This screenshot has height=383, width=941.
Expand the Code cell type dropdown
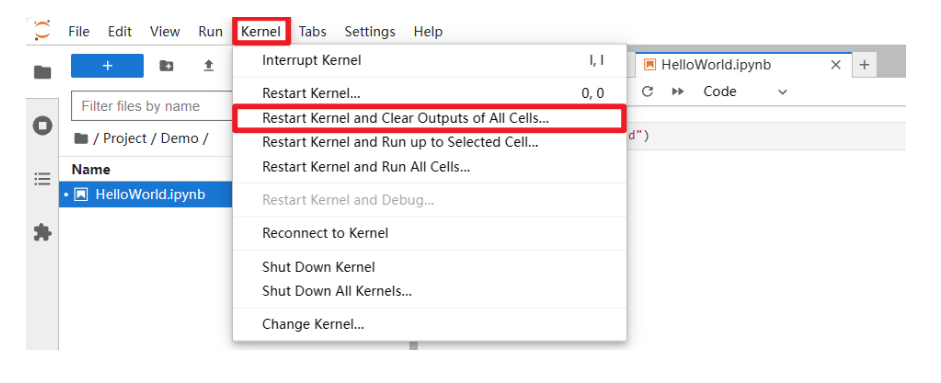[x=745, y=92]
